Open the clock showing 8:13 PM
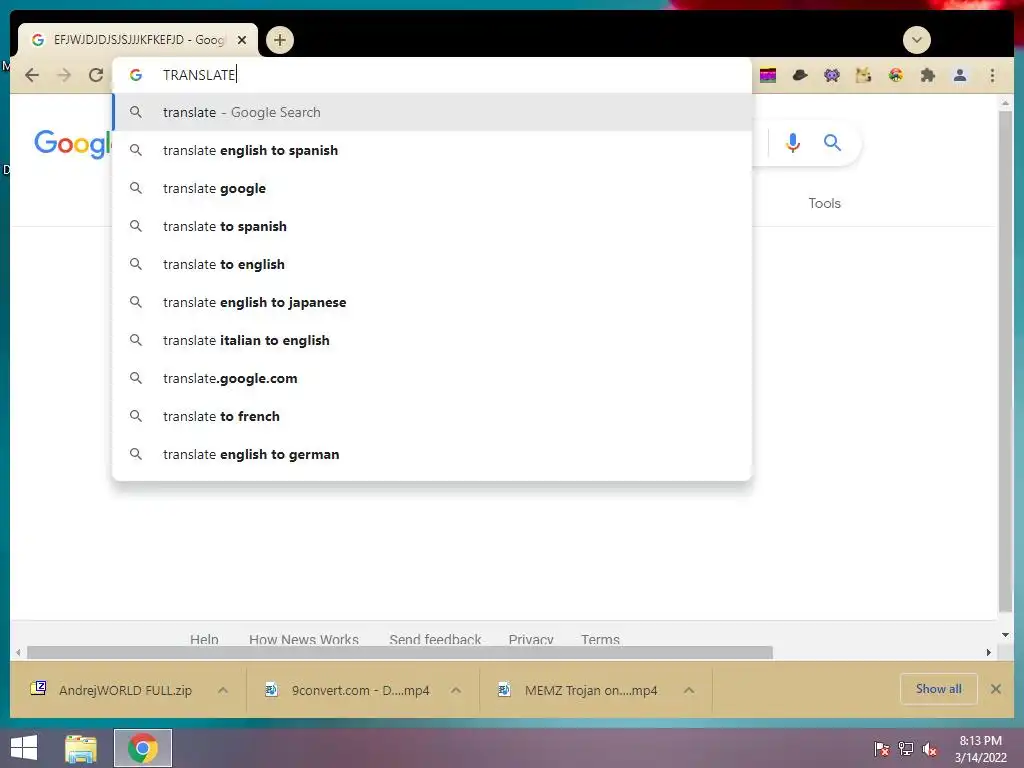Viewport: 1024px width, 768px height. pos(980,749)
